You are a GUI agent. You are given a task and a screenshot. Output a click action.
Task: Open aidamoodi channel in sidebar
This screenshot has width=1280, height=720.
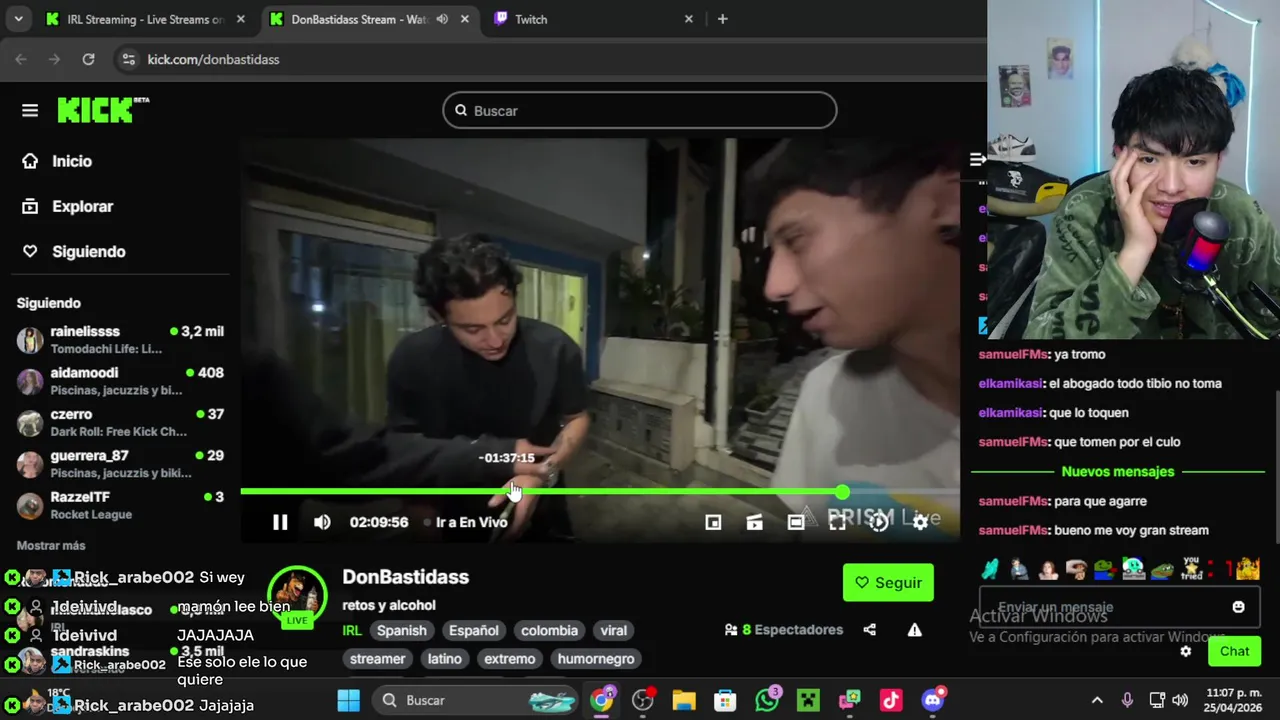pos(120,381)
